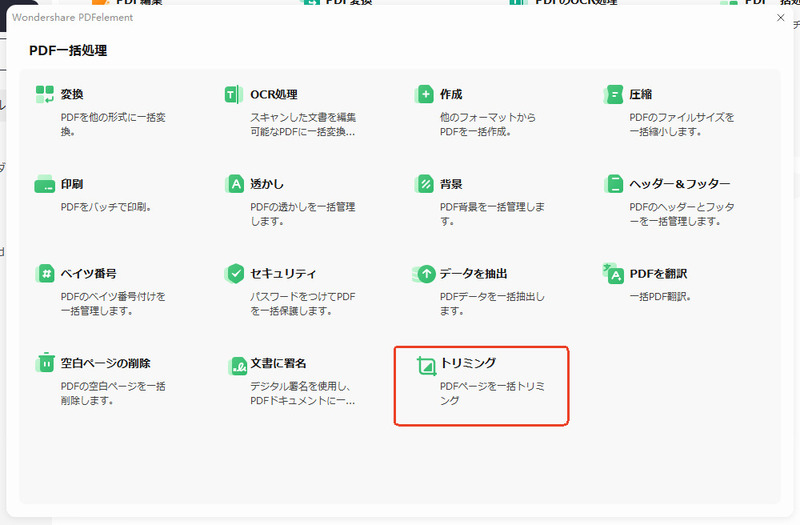Click description 'PDFのヘッダーとフッターを一括管理します。'
Screen dimensions: 800x525
(x=682, y=214)
